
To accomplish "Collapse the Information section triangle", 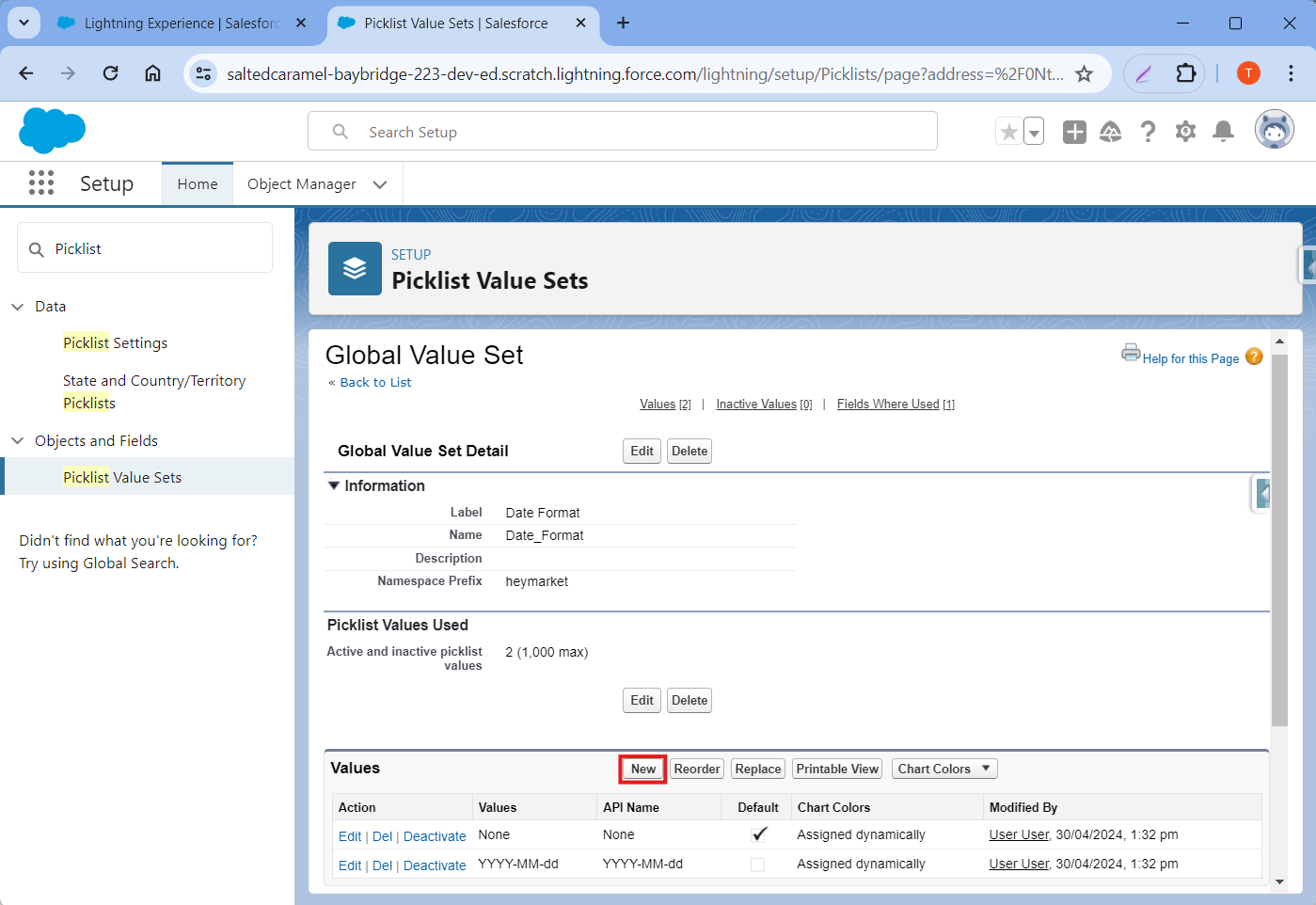I will pos(333,485).
